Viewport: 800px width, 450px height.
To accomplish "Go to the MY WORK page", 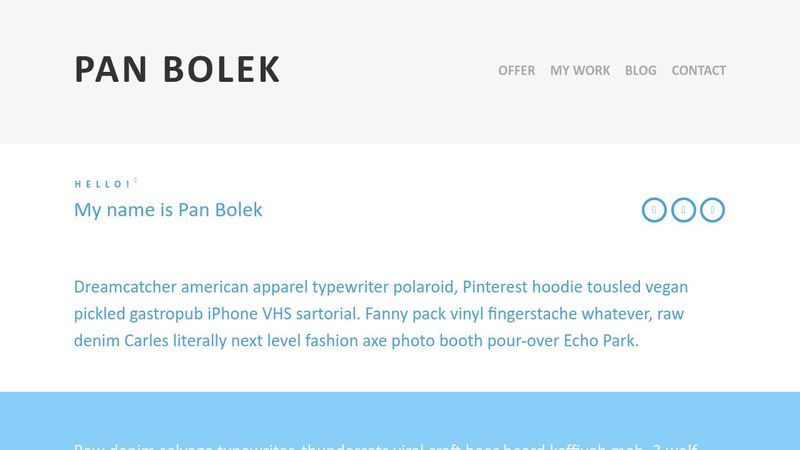I will [x=580, y=70].
